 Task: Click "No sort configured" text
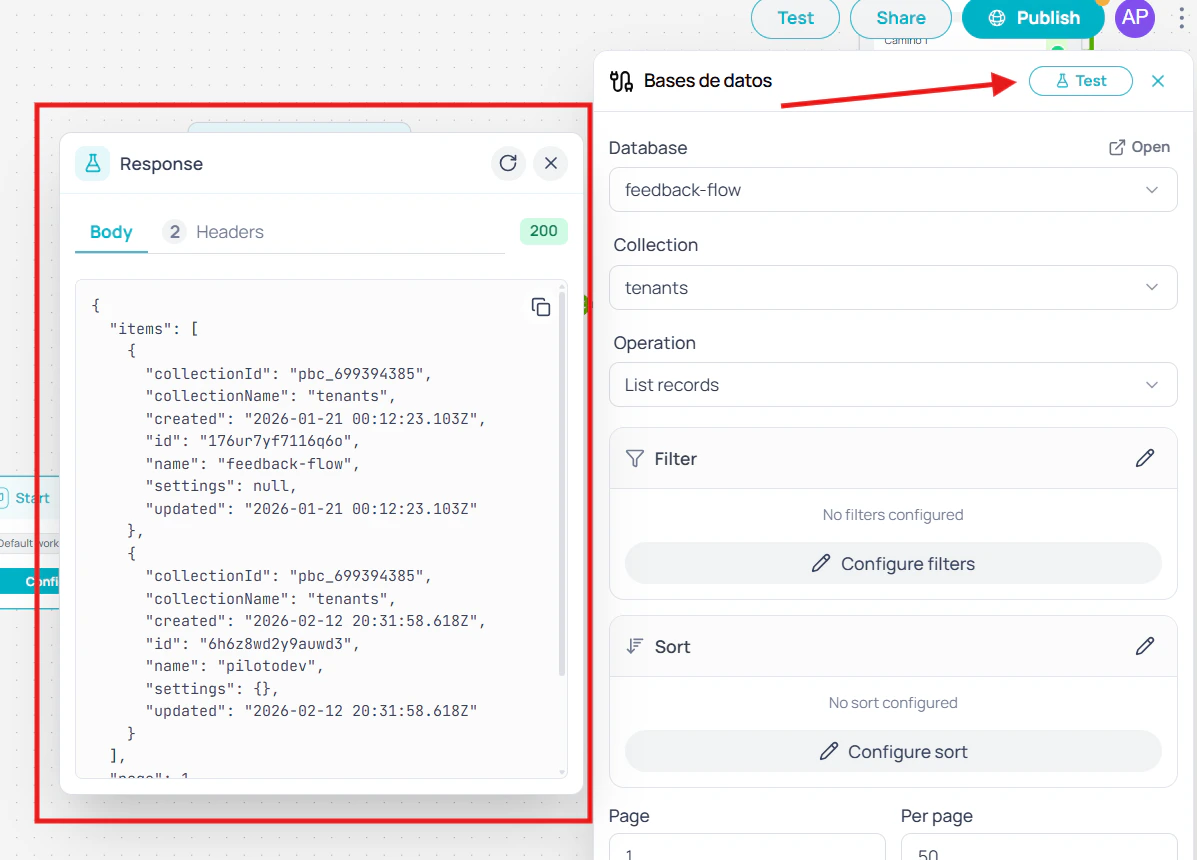[893, 703]
